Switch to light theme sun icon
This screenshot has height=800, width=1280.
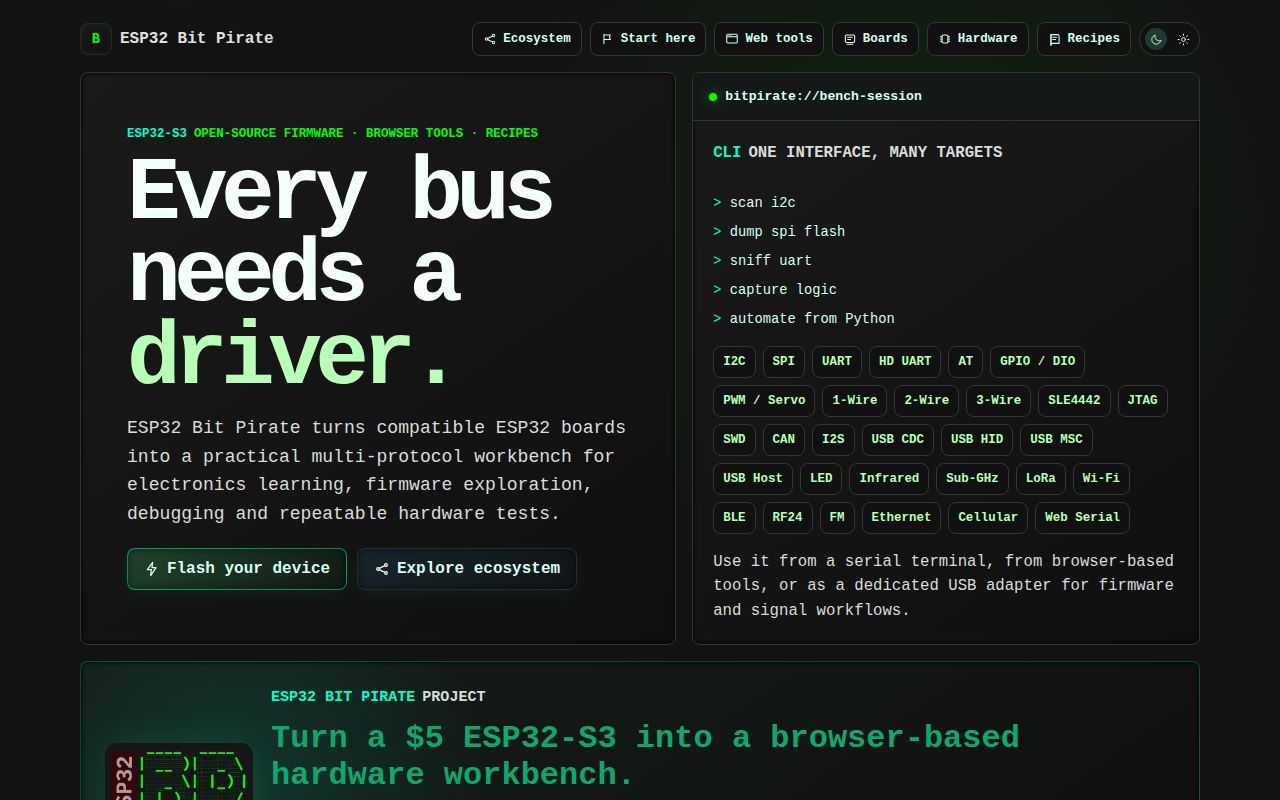(1183, 39)
